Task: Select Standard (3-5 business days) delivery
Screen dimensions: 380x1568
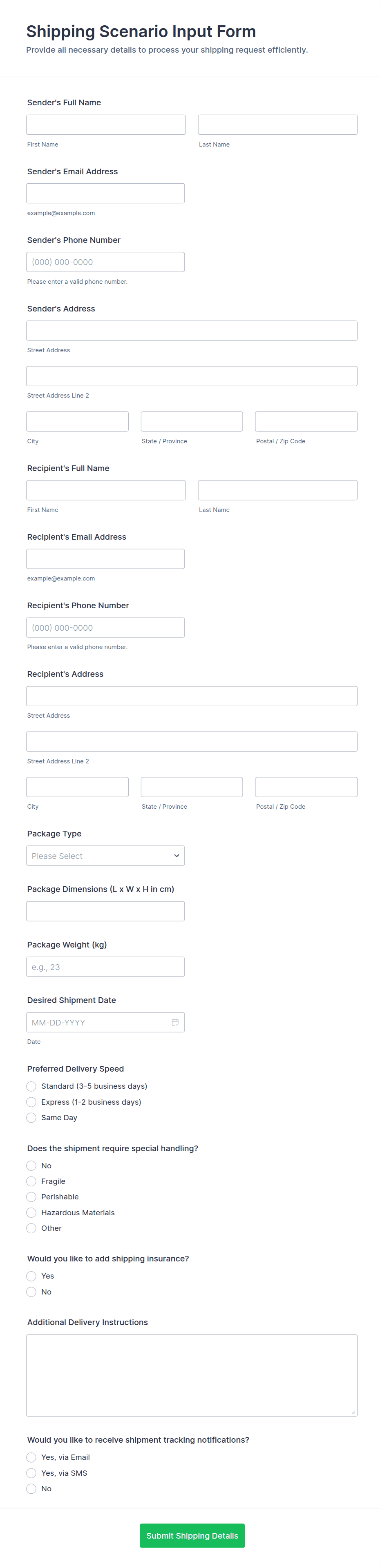Action: 32,1087
